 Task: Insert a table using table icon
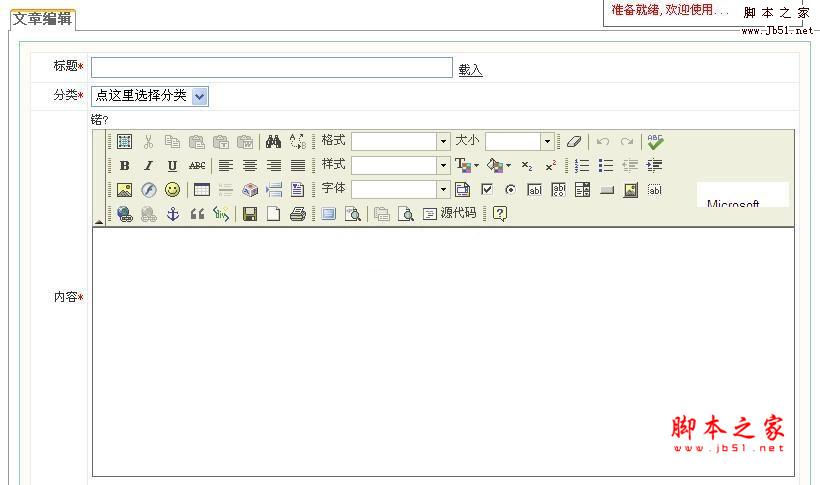click(201, 190)
